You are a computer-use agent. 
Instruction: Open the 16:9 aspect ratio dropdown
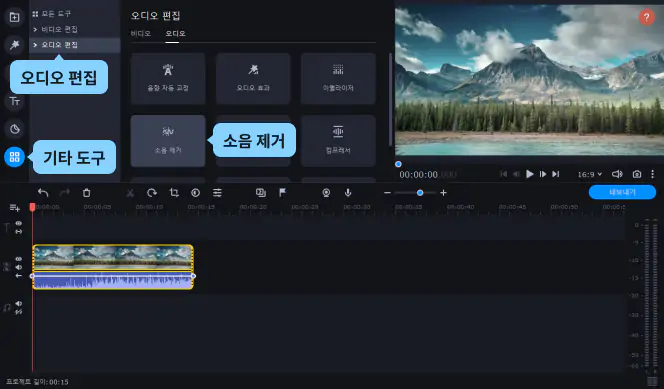[589, 174]
